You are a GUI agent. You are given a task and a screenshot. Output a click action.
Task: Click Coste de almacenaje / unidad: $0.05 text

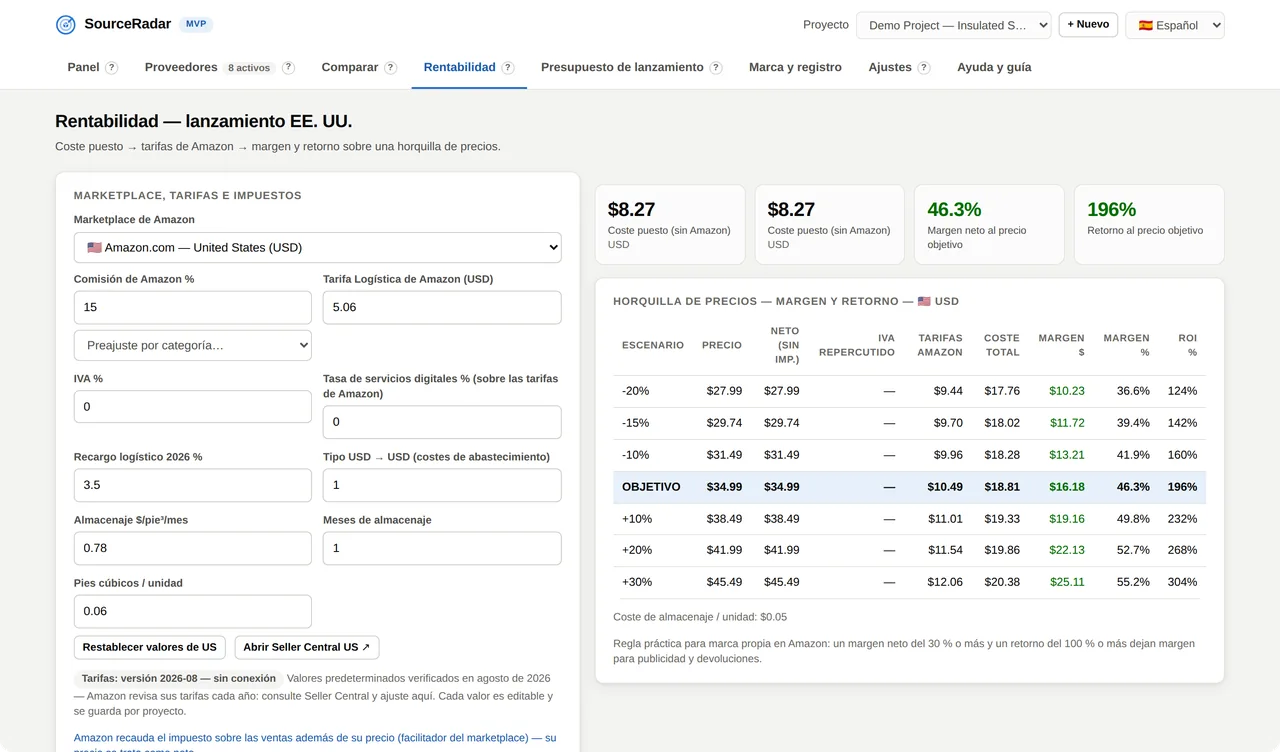click(x=700, y=617)
